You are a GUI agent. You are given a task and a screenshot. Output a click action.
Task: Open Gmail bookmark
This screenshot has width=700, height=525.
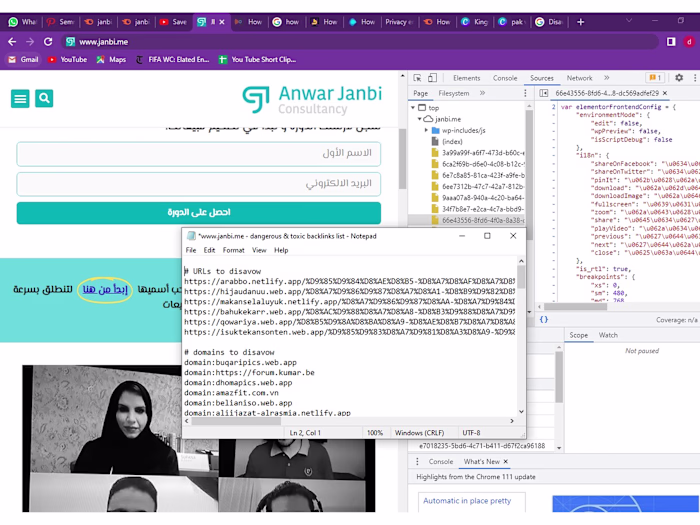pos(24,59)
